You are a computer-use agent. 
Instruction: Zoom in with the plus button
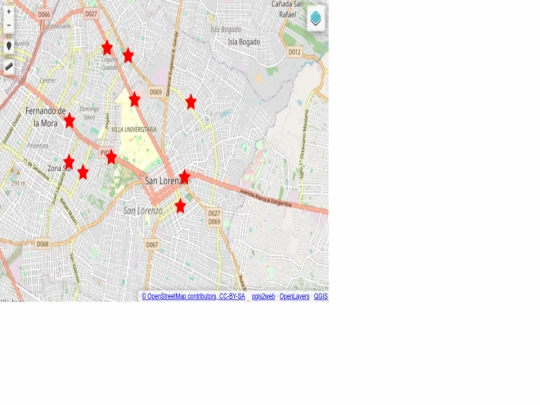9,12
